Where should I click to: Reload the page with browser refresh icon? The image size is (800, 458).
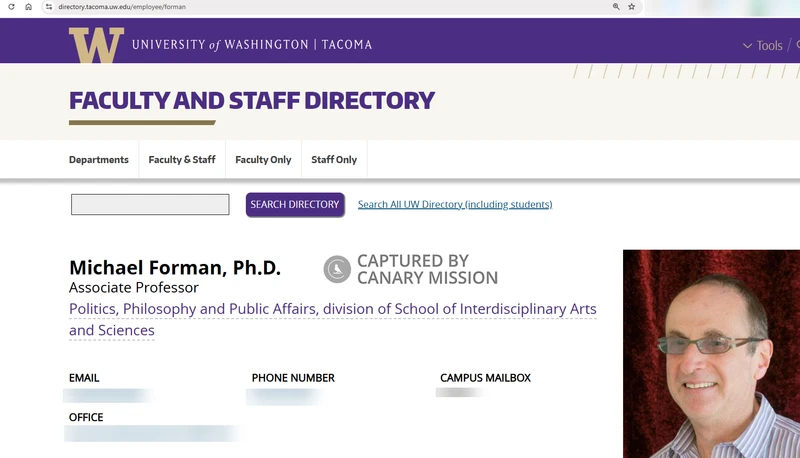[x=11, y=7]
